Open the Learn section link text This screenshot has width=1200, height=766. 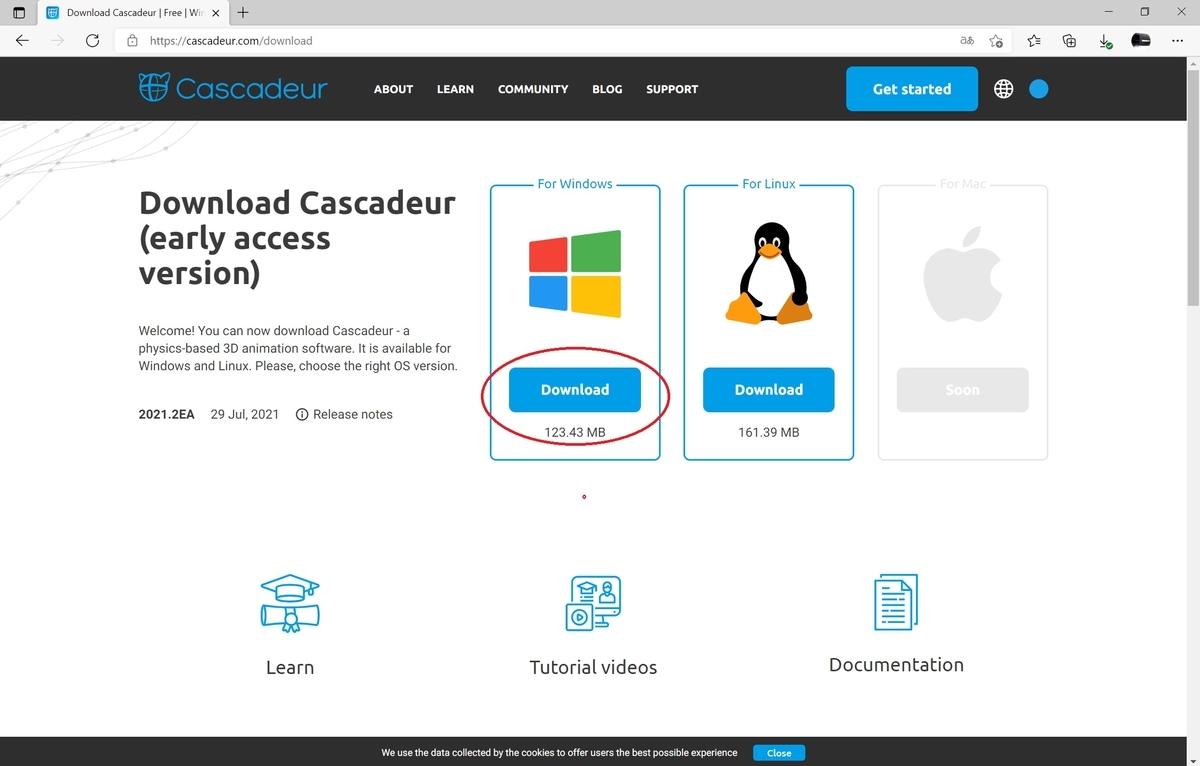(x=290, y=668)
